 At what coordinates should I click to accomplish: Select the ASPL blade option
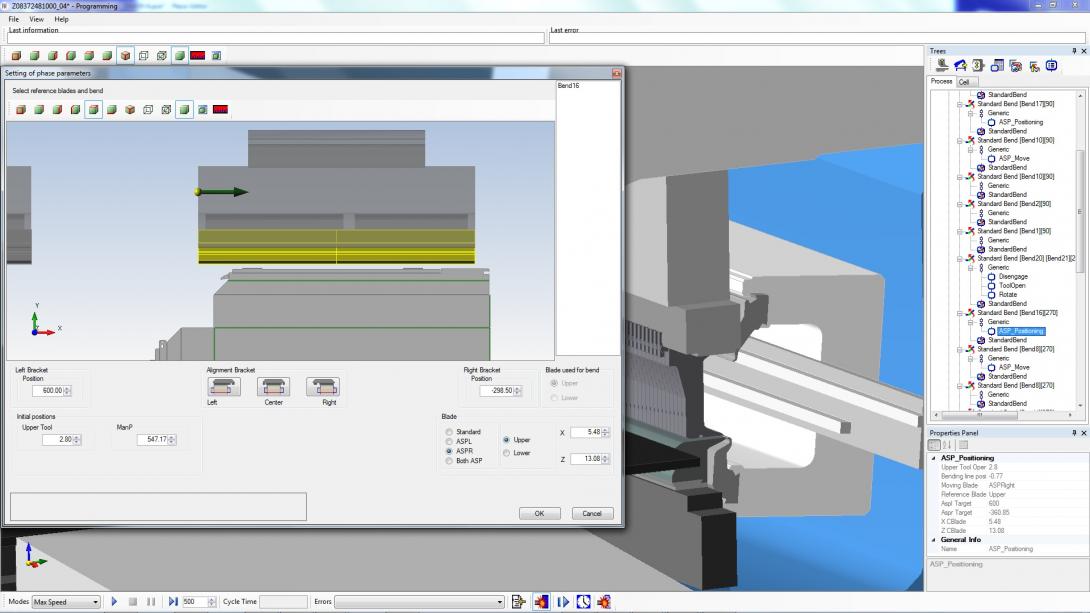click(449, 441)
